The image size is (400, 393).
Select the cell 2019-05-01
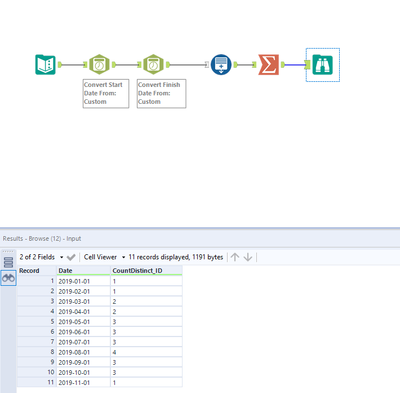[x=83, y=322]
